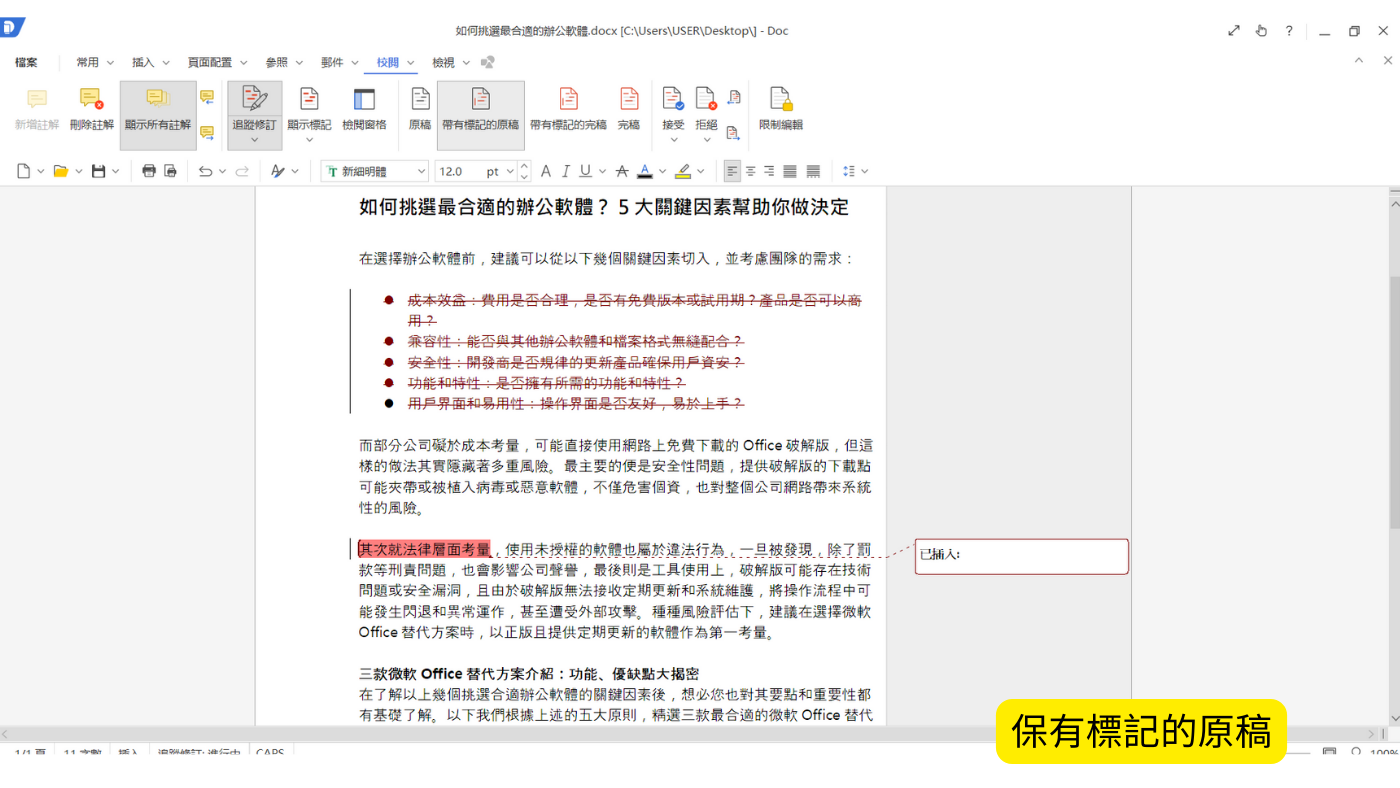Justify paragraph text
The image size is (1400, 788).
tap(790, 171)
